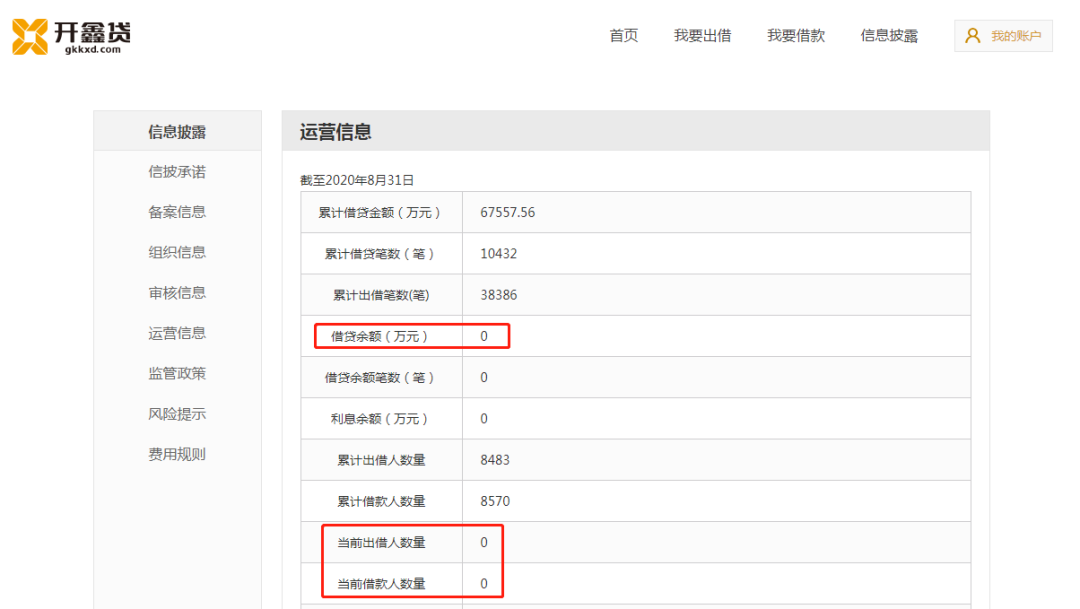Click the 借贷余额（万元） row label
The image size is (1080, 609).
(x=381, y=336)
